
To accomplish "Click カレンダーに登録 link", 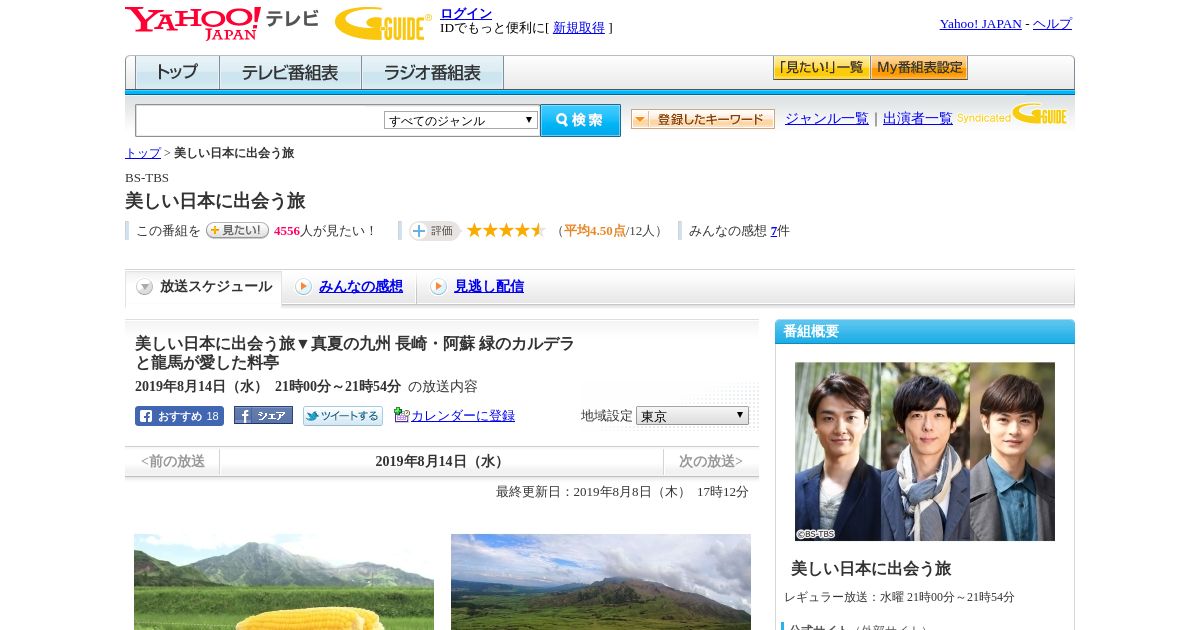I will [x=463, y=416].
